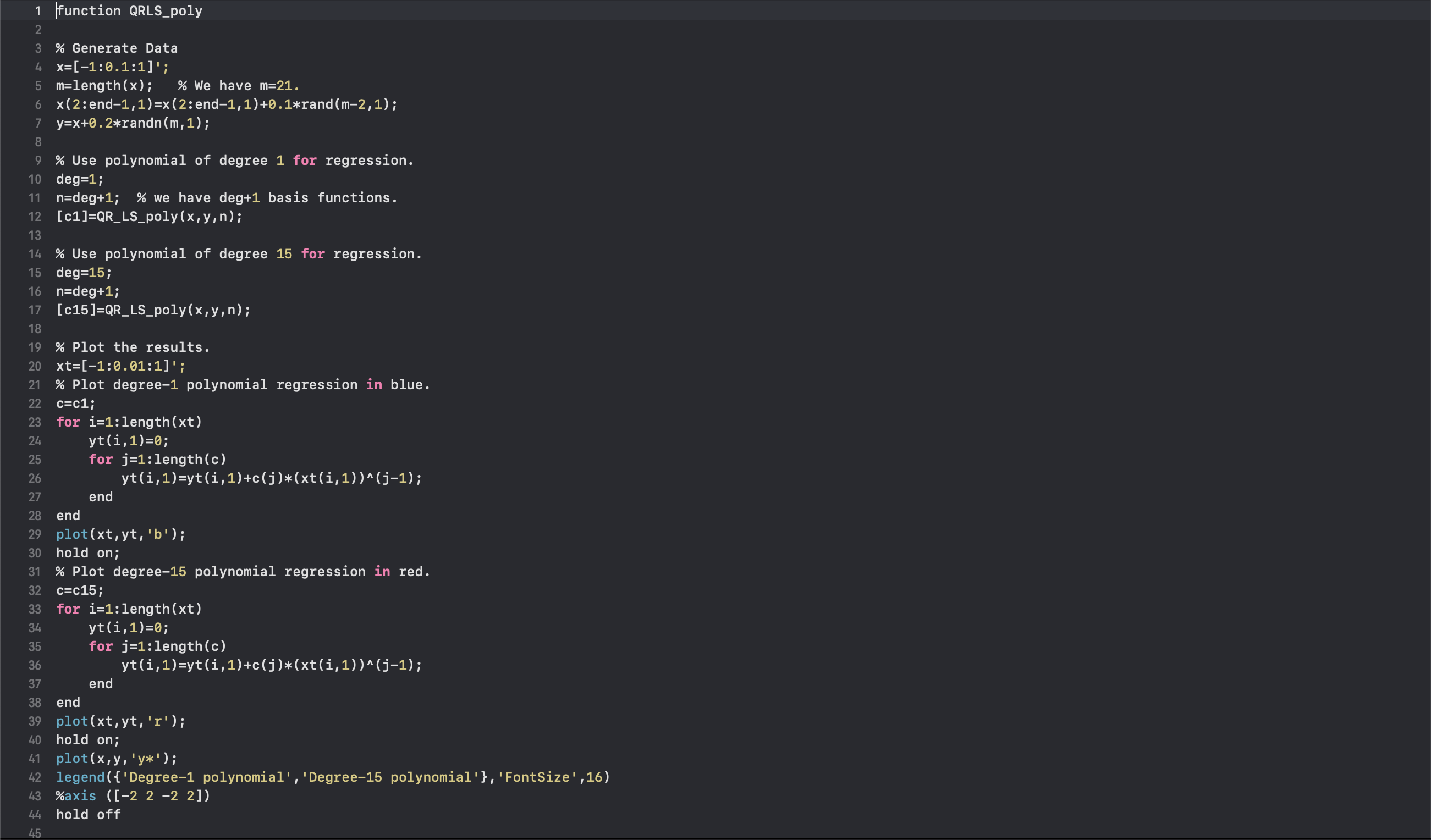Click the commented '%axis ([-2 2 -2 2])' line
1431x840 pixels.
pos(133,797)
